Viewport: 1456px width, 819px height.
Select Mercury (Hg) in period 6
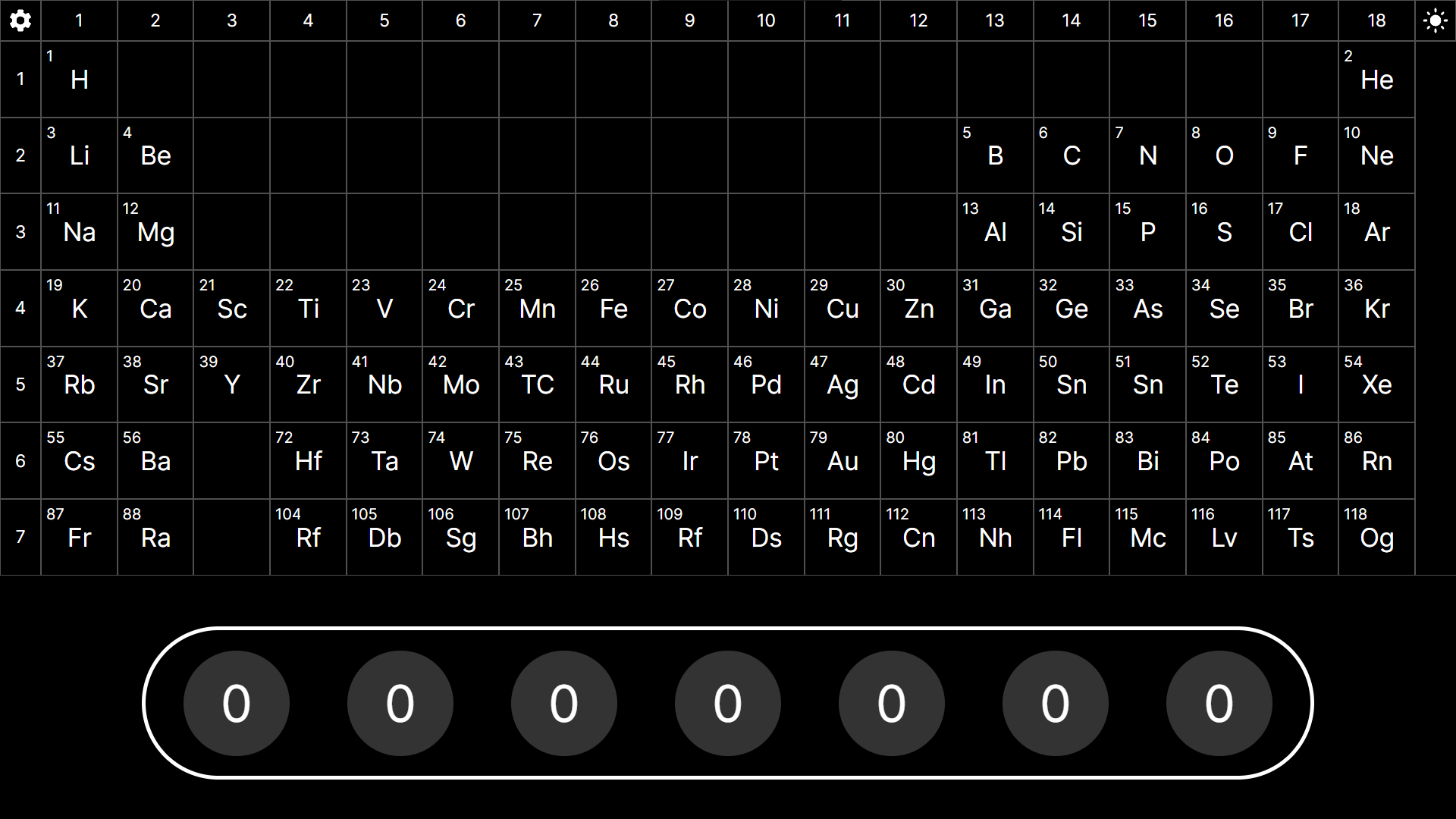(918, 460)
